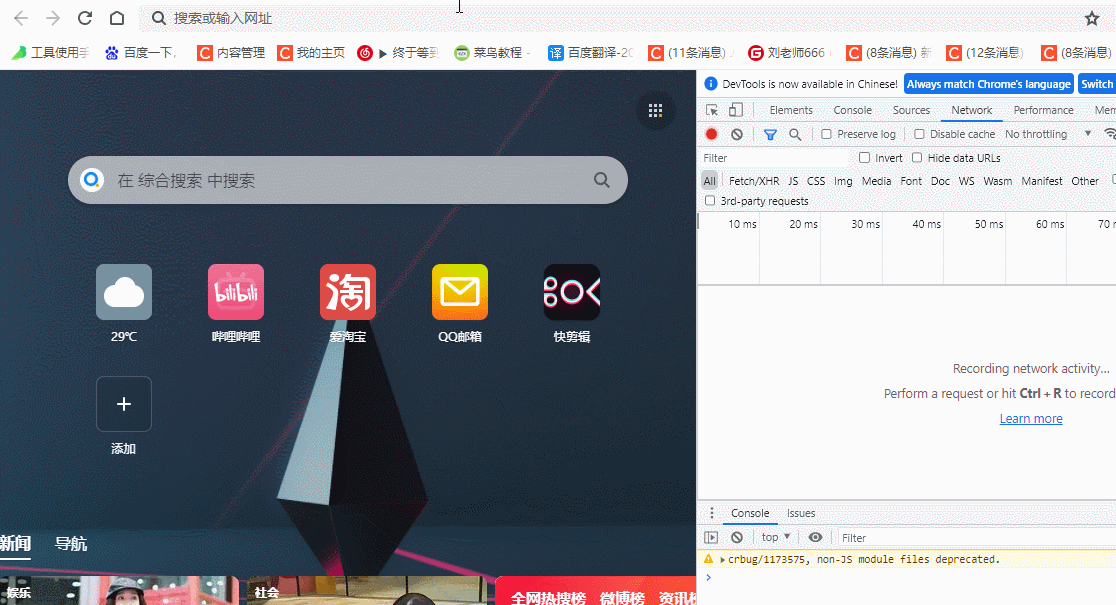Open the DevTools Console tab
The image size is (1116, 605).
click(x=853, y=110)
